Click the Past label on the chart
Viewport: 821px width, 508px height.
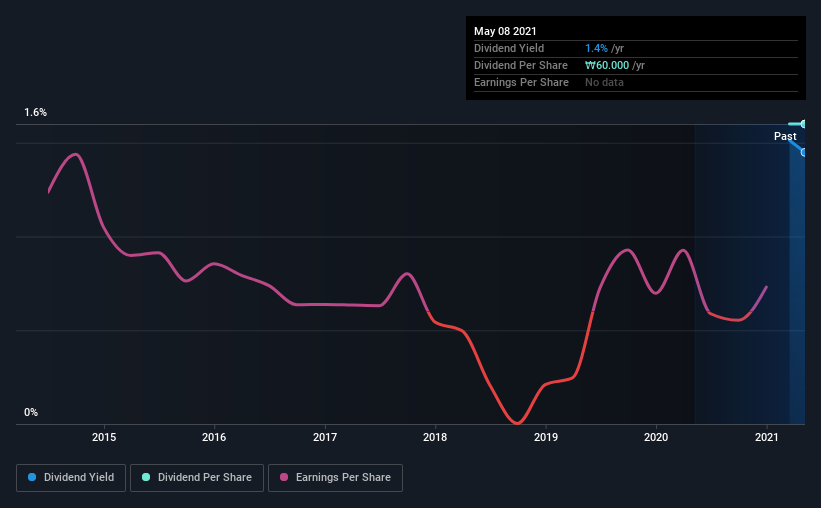point(785,136)
